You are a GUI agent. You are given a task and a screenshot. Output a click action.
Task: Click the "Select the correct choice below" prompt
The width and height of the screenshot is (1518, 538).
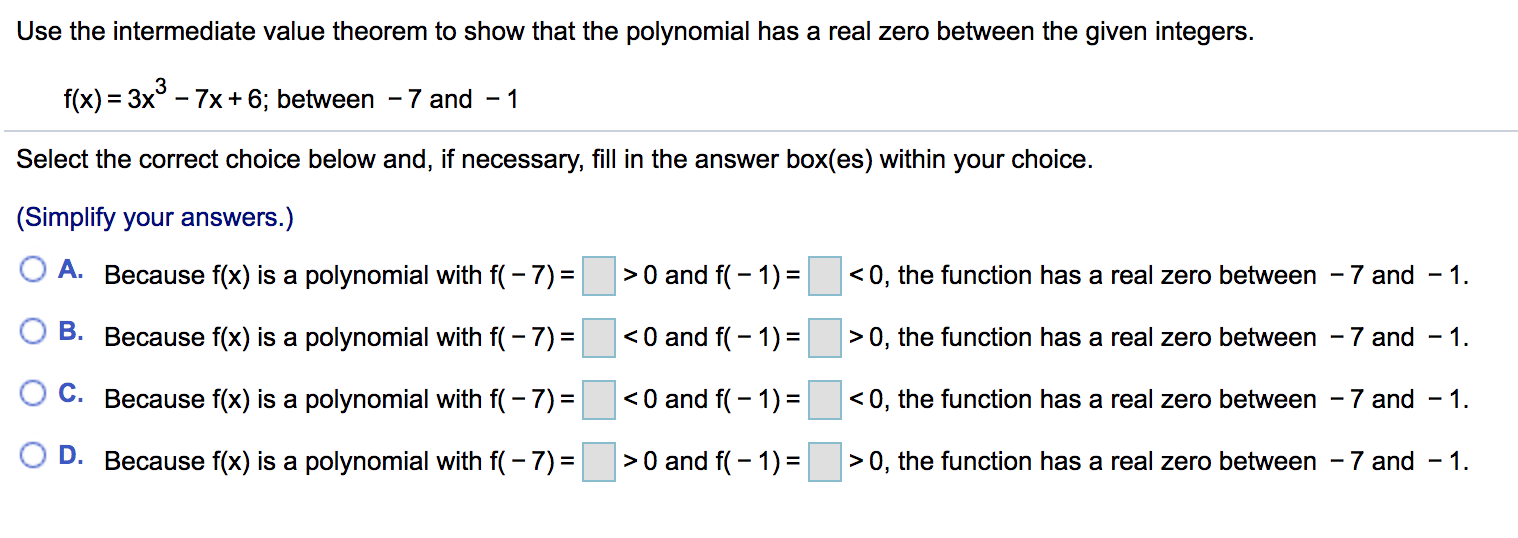pos(554,159)
